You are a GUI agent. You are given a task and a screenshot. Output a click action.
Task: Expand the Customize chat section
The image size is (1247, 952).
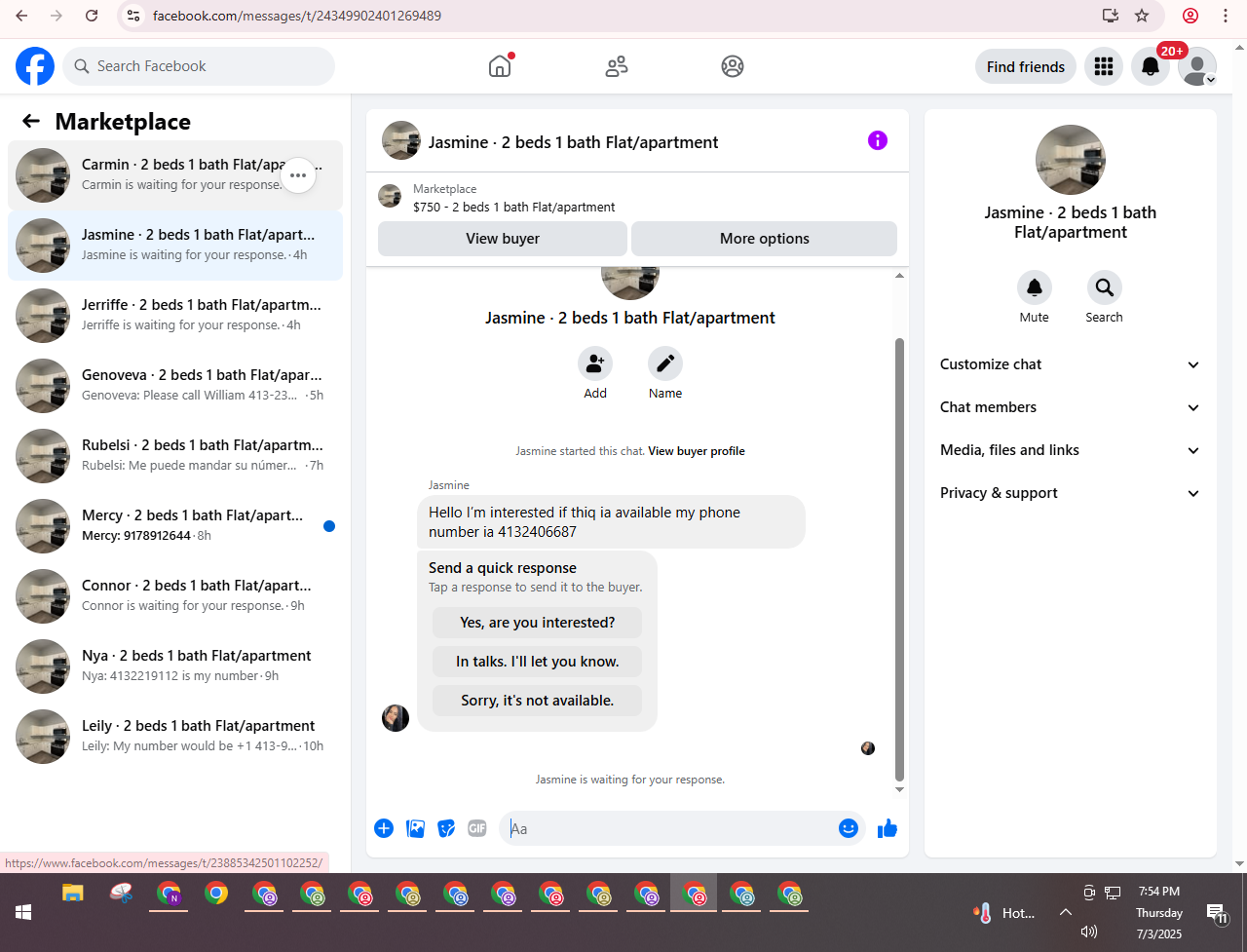click(x=1071, y=364)
